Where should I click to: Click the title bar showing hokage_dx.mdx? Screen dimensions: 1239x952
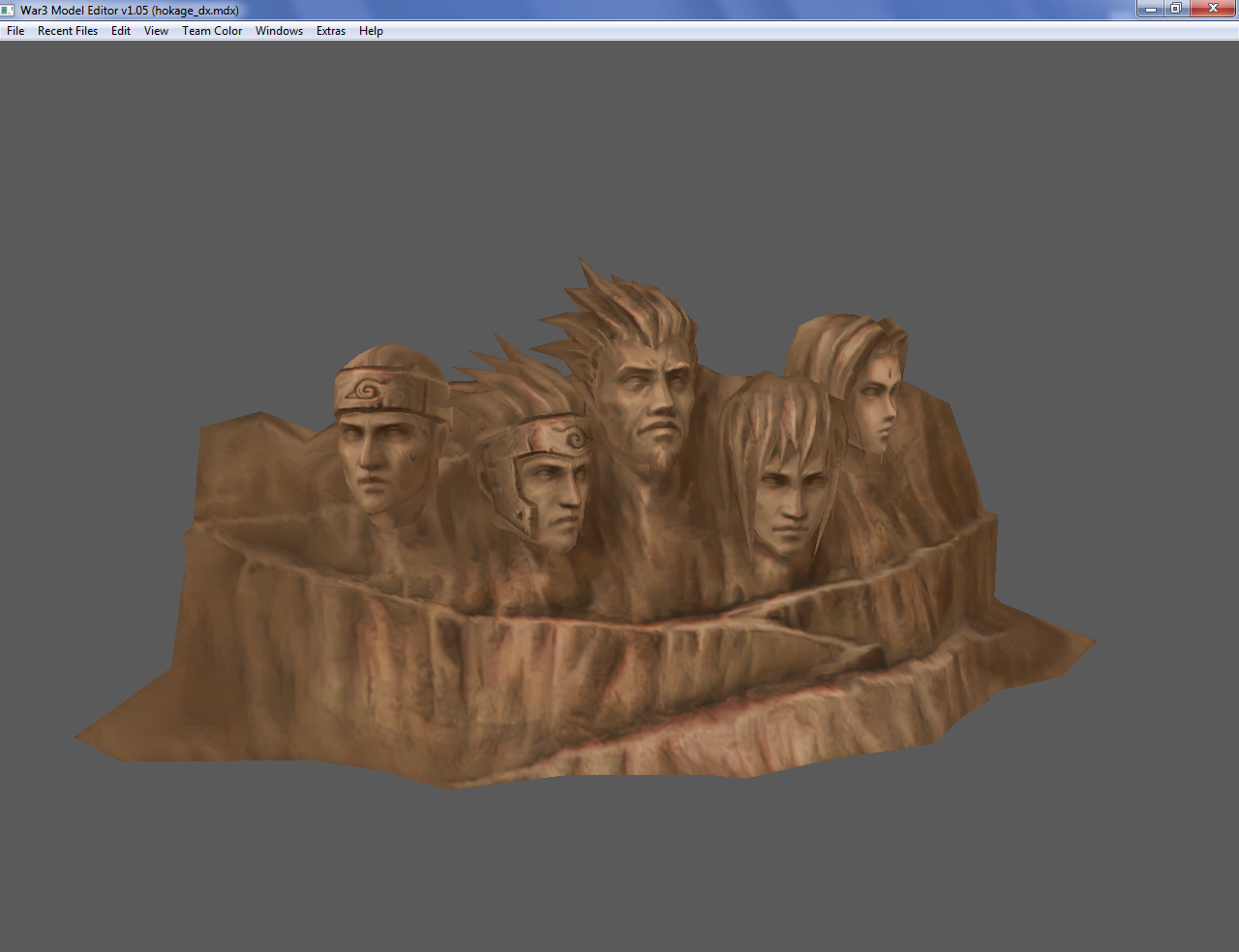pos(581,10)
